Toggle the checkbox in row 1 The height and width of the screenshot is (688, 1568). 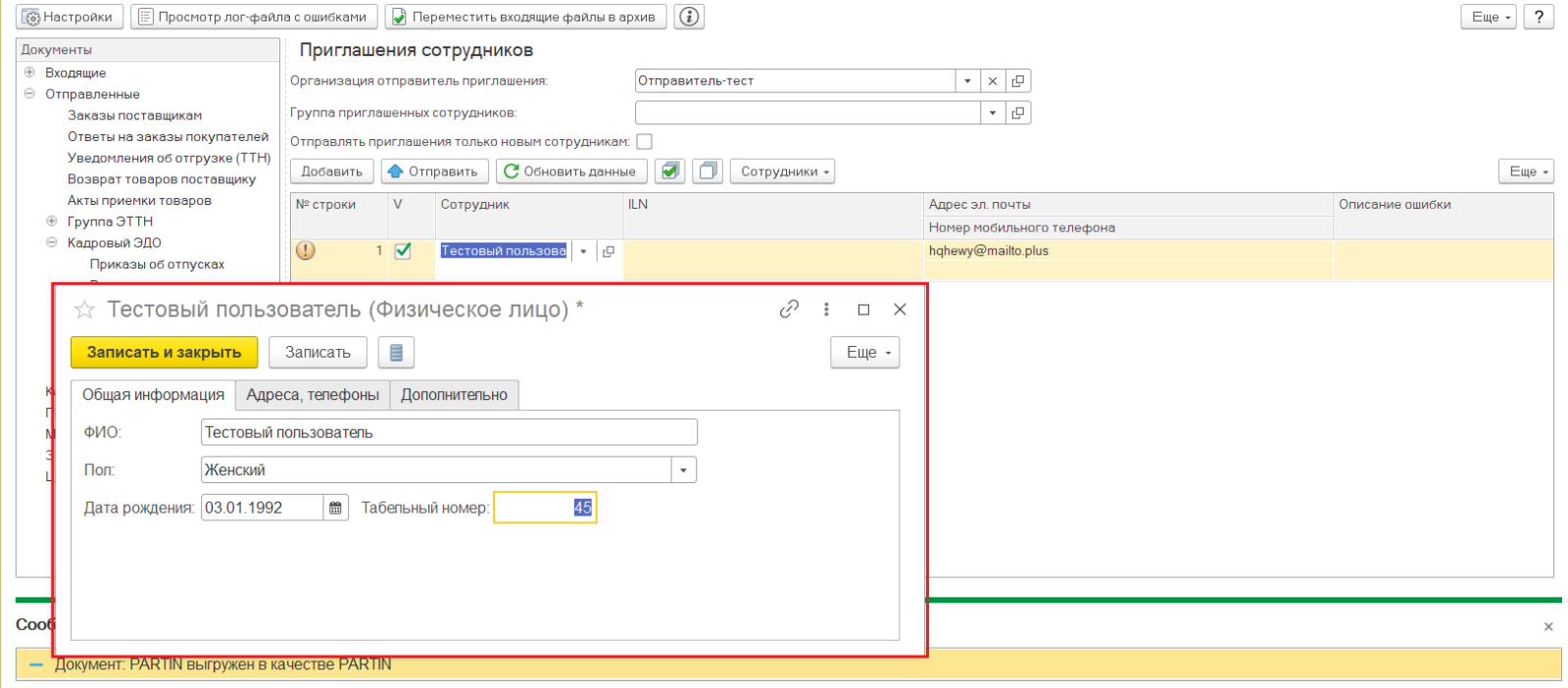(403, 251)
